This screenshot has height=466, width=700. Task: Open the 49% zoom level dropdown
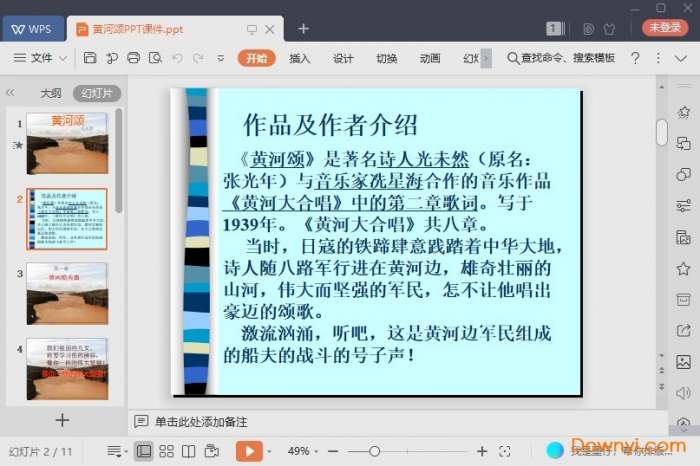[303, 451]
